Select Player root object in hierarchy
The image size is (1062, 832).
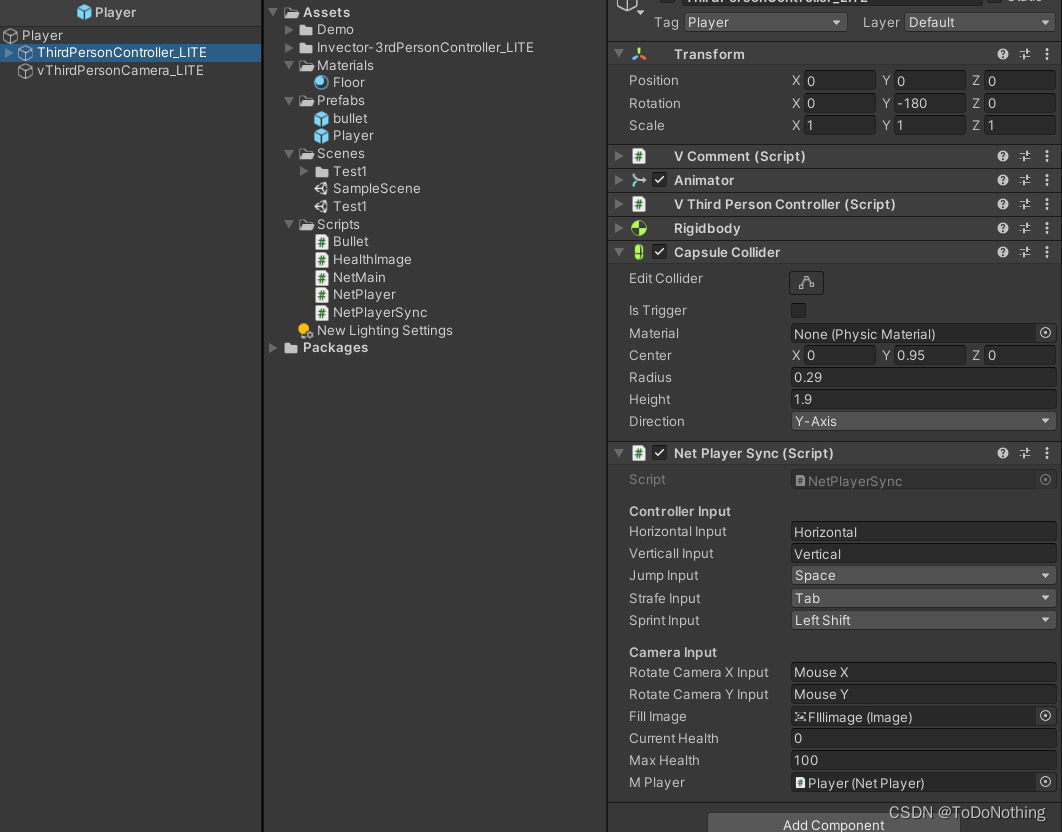33,35
